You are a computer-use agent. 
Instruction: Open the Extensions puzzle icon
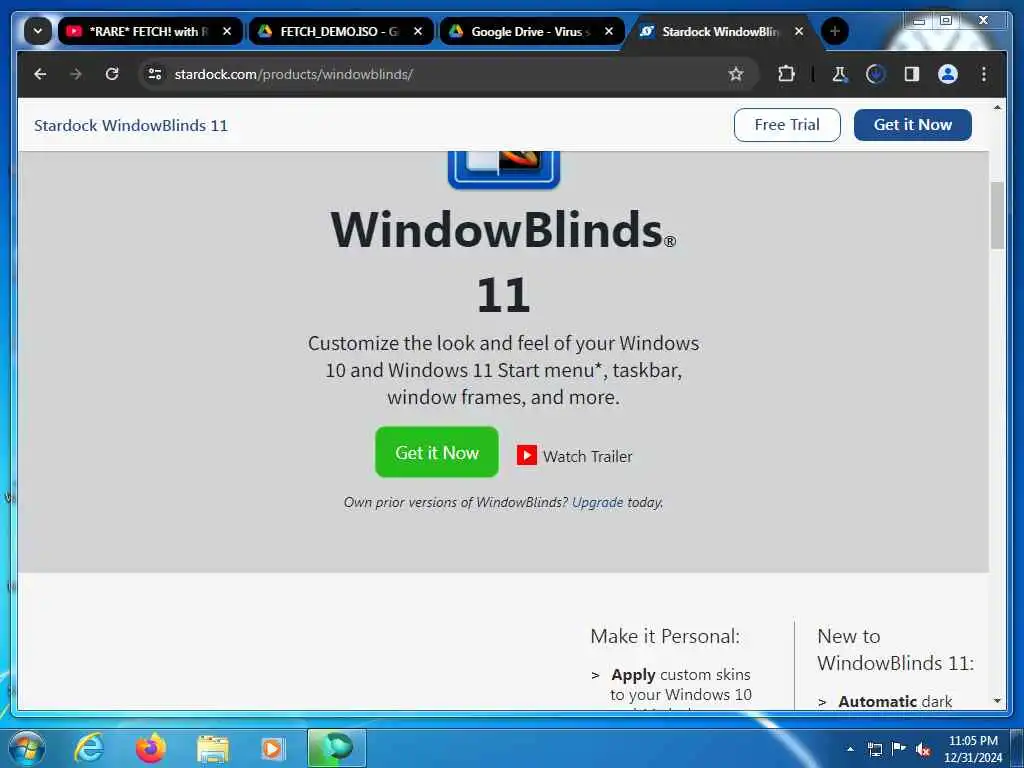point(786,74)
